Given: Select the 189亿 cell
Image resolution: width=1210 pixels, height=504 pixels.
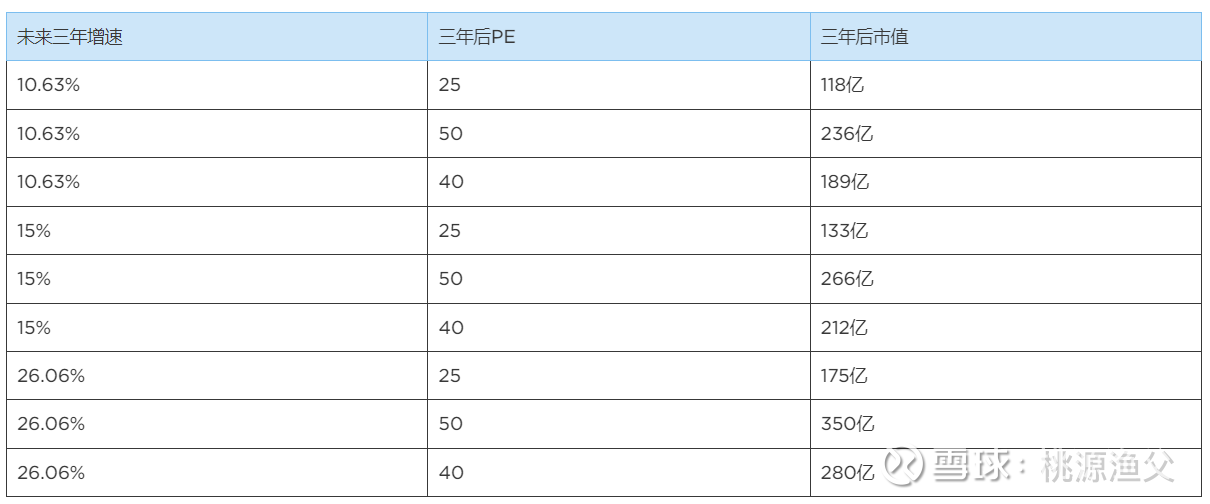Looking at the screenshot, I should click(845, 182).
